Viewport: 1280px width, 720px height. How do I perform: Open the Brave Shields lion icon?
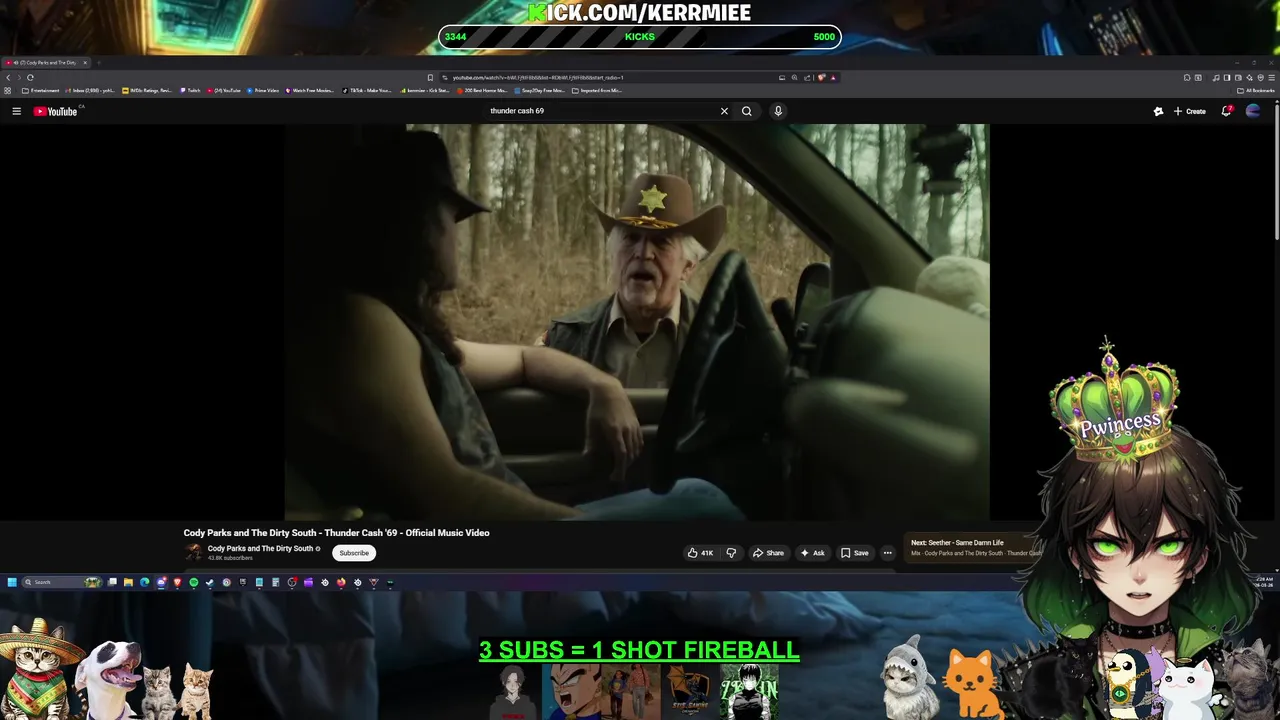(821, 77)
